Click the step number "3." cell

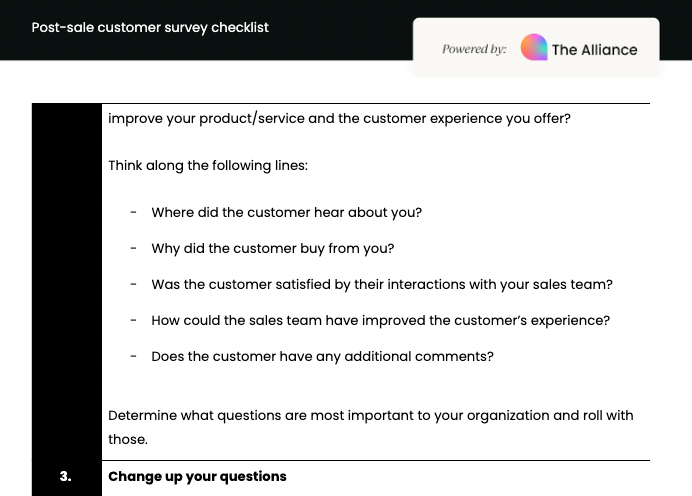(66, 476)
